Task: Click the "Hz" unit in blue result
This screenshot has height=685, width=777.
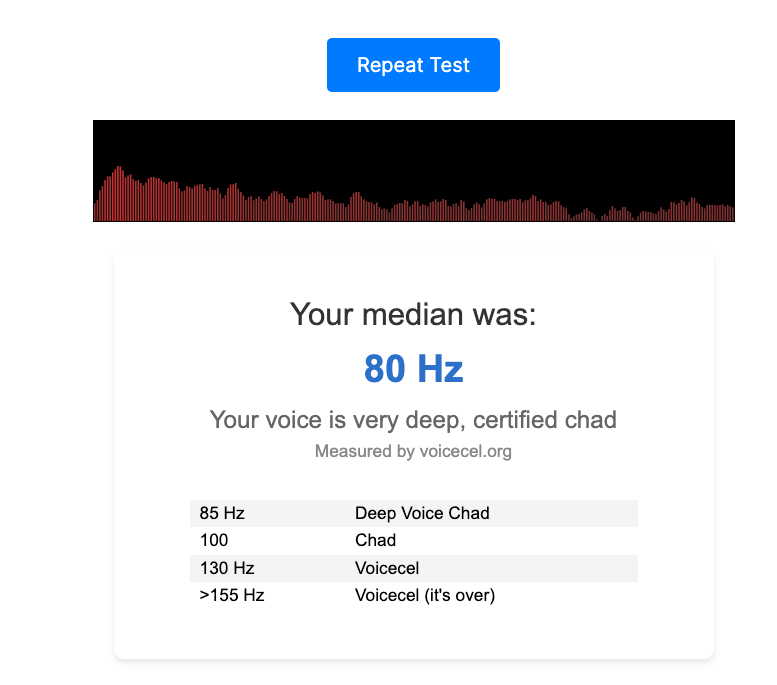Action: pos(440,369)
